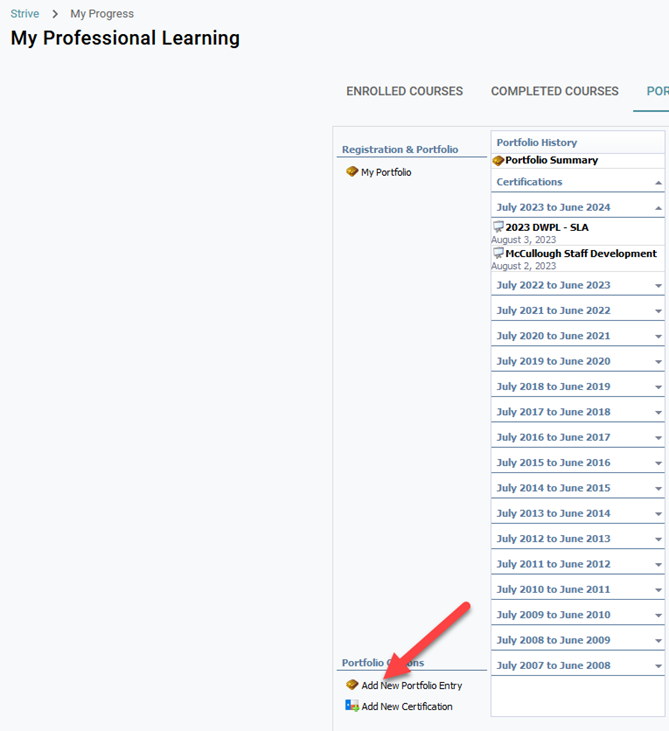Collapse the Certifications section arrow
669x731 pixels.
(x=658, y=183)
